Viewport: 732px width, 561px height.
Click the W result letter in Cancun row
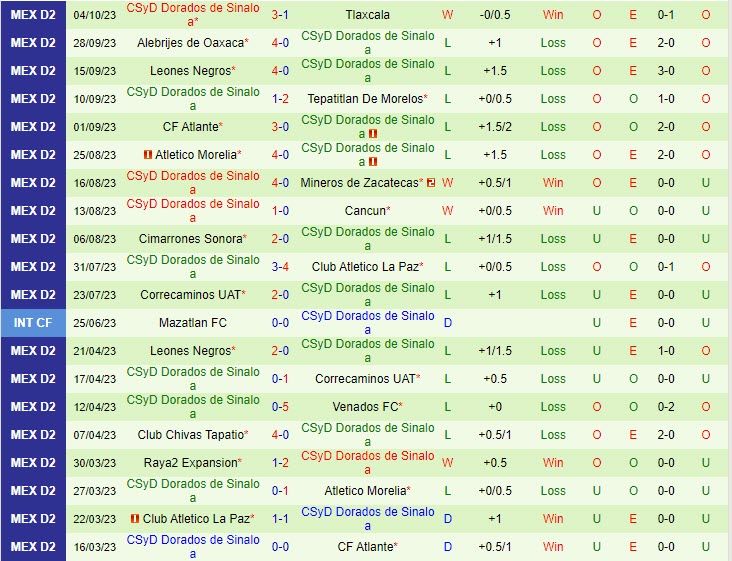447,211
